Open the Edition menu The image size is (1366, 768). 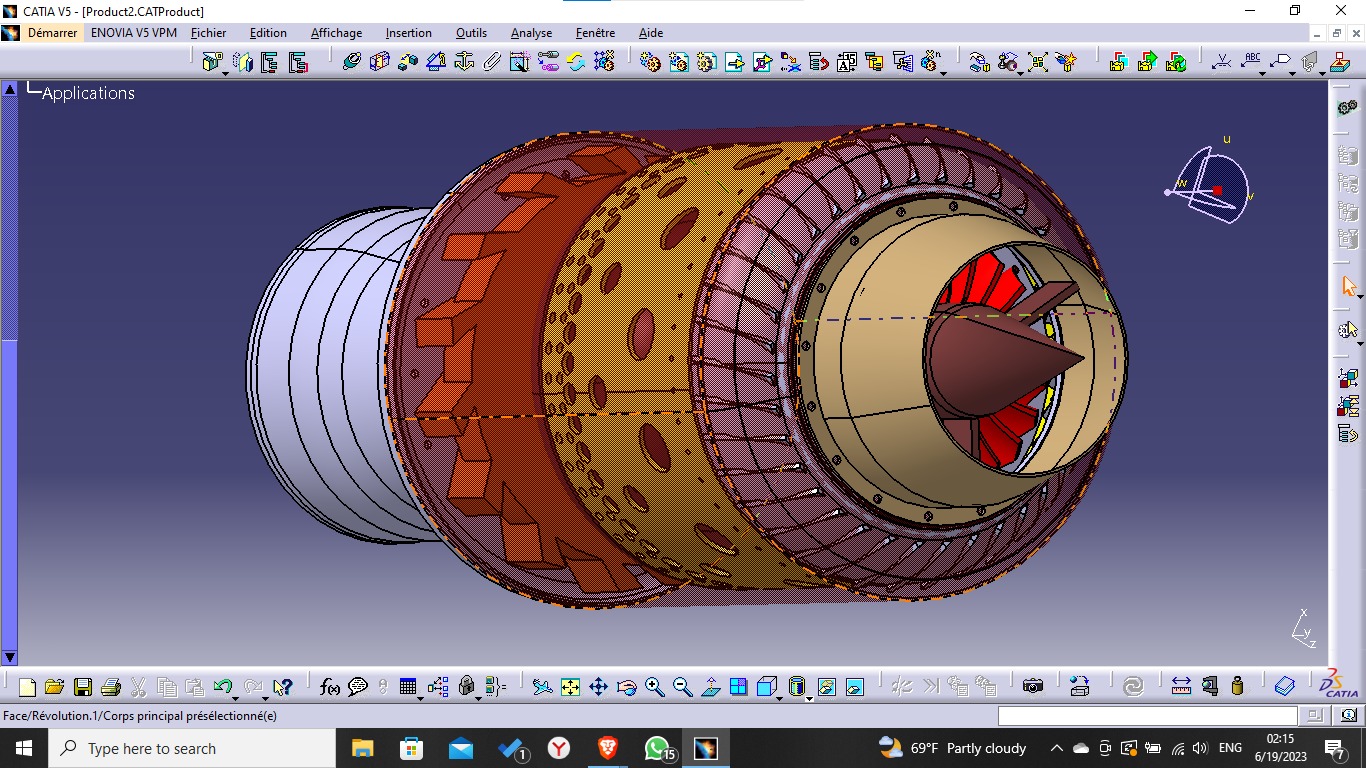tap(268, 33)
